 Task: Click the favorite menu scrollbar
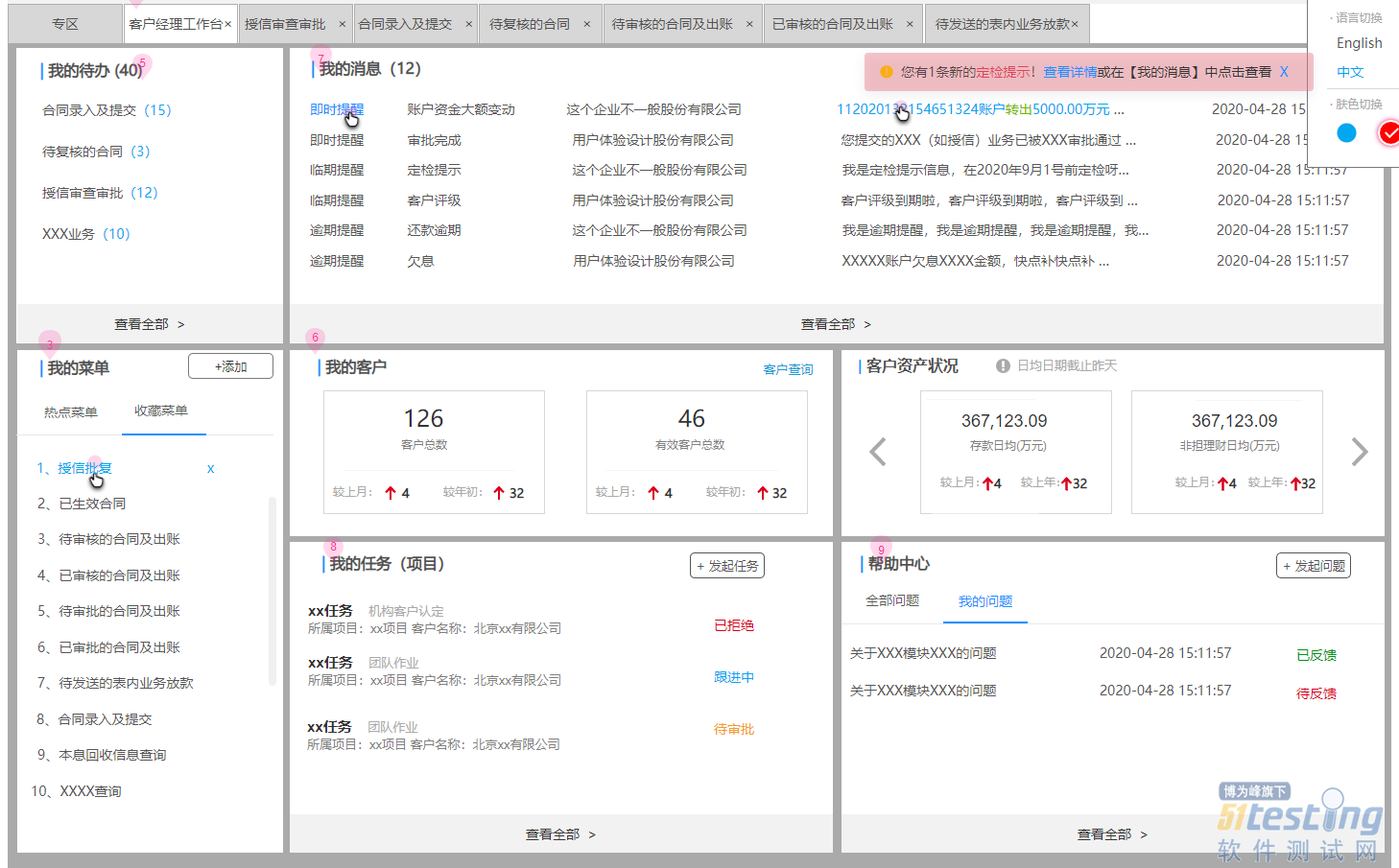(273, 591)
